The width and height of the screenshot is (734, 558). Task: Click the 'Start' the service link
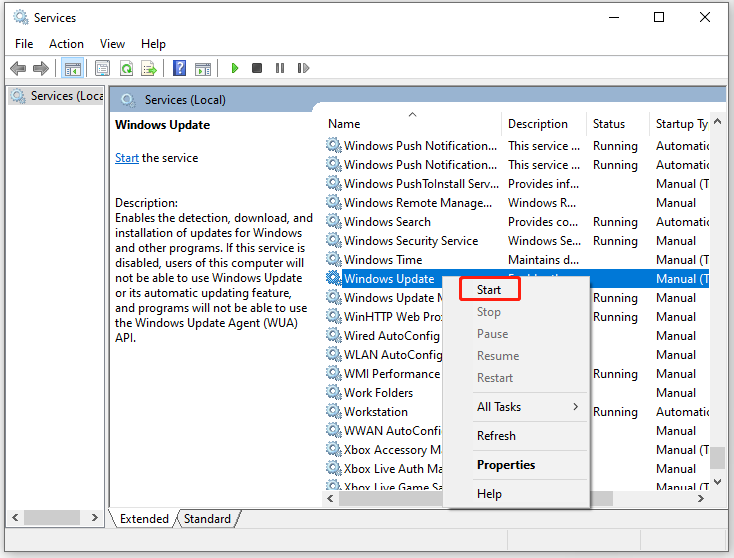tap(127, 158)
